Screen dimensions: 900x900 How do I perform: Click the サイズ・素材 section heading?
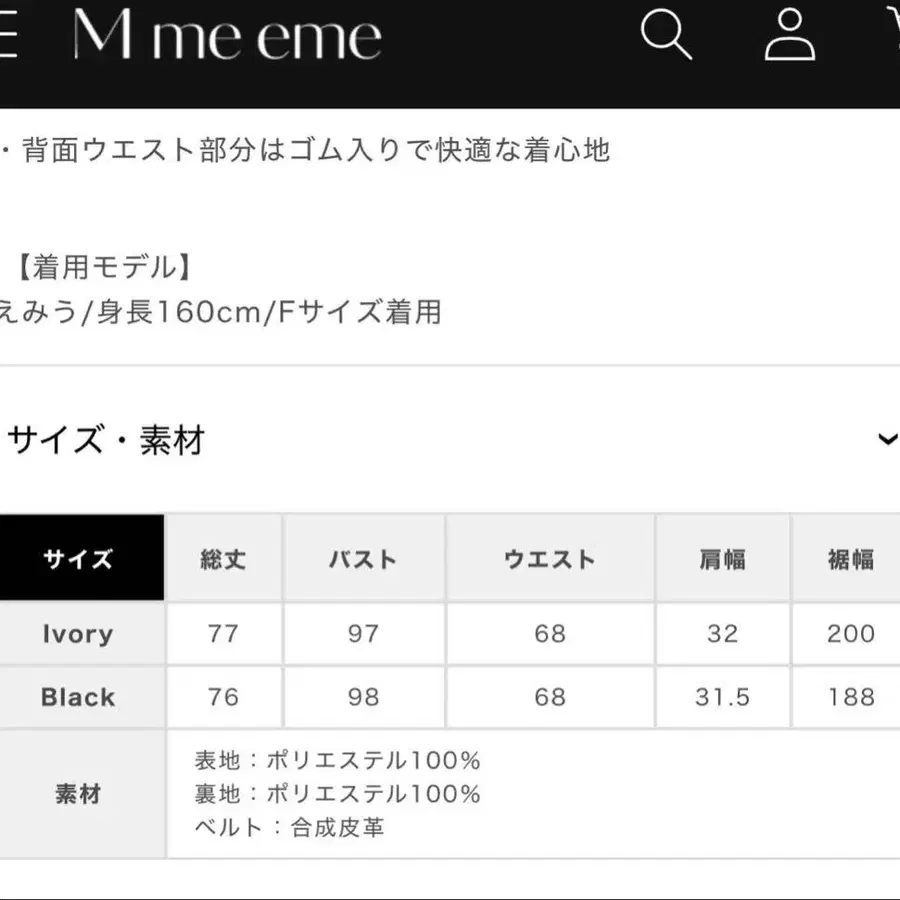(105, 440)
